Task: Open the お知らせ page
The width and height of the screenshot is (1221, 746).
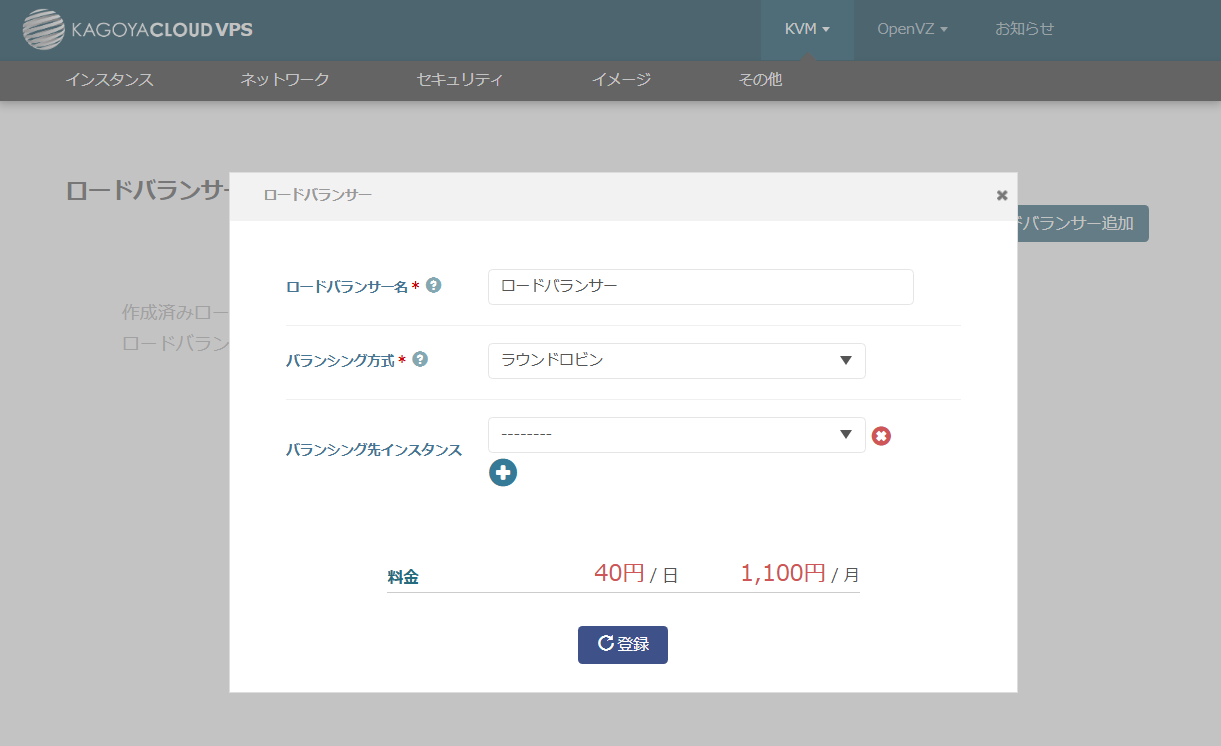Action: [x=1024, y=29]
